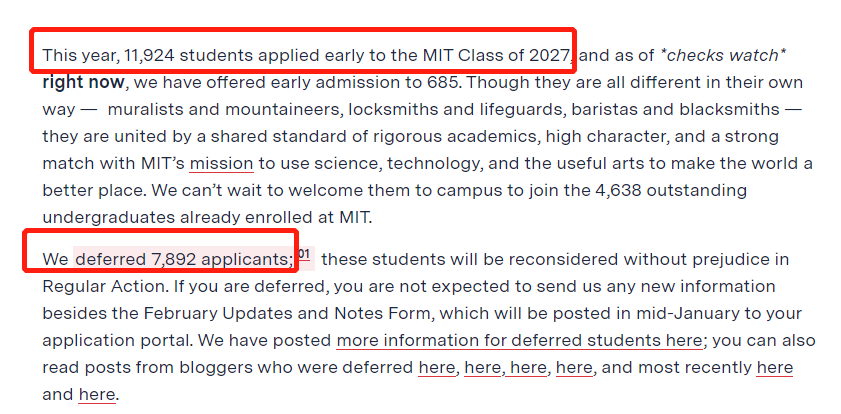Click the bold "right now" text
This screenshot has width=841, height=414.
point(83,83)
